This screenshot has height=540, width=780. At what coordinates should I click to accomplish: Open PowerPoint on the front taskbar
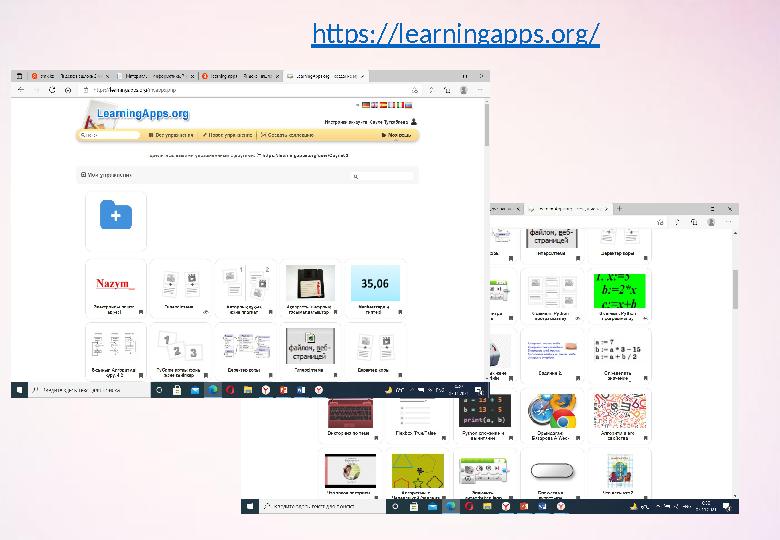[x=284, y=390]
